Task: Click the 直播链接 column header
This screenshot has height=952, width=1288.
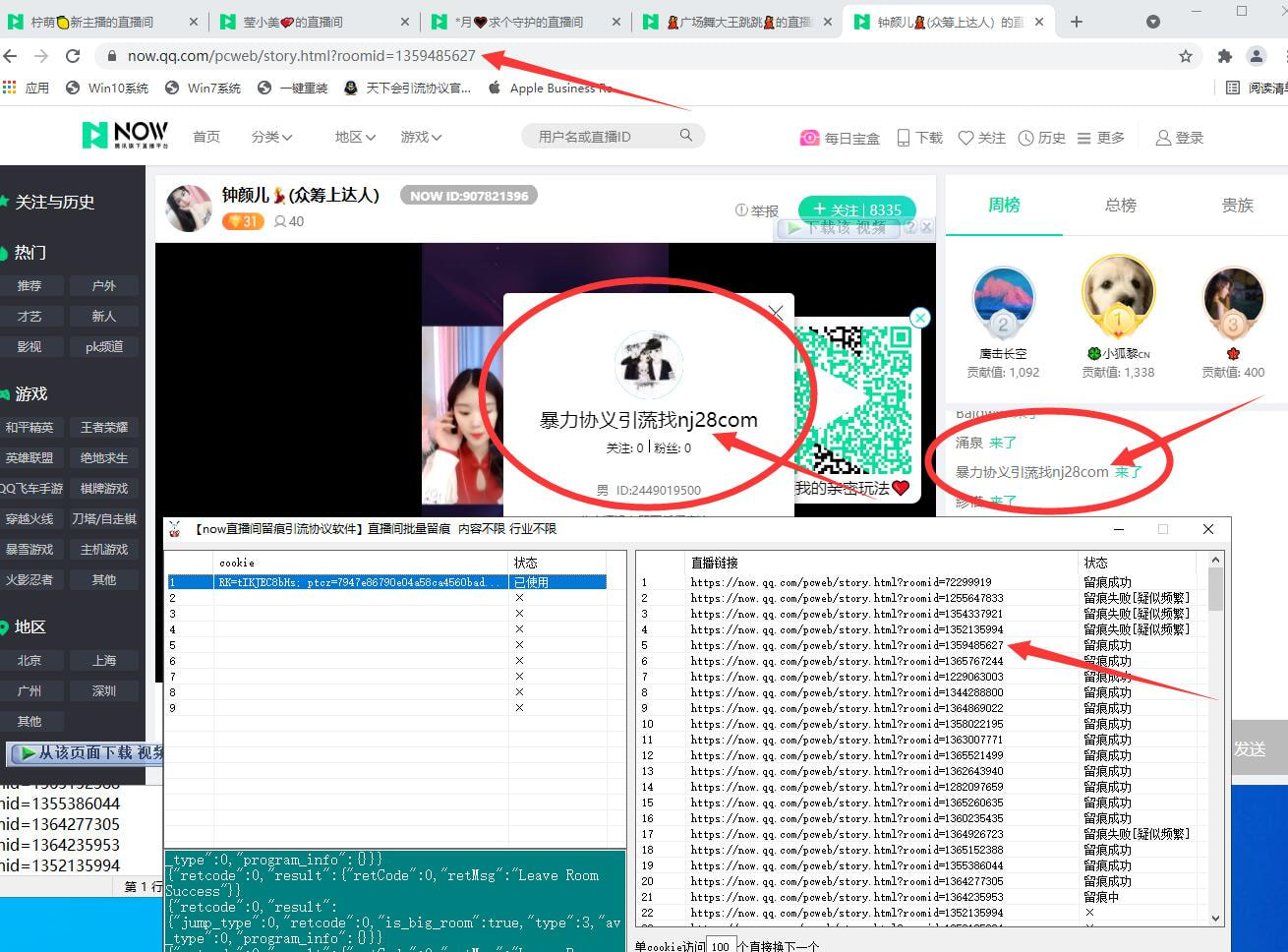Action: (x=715, y=563)
